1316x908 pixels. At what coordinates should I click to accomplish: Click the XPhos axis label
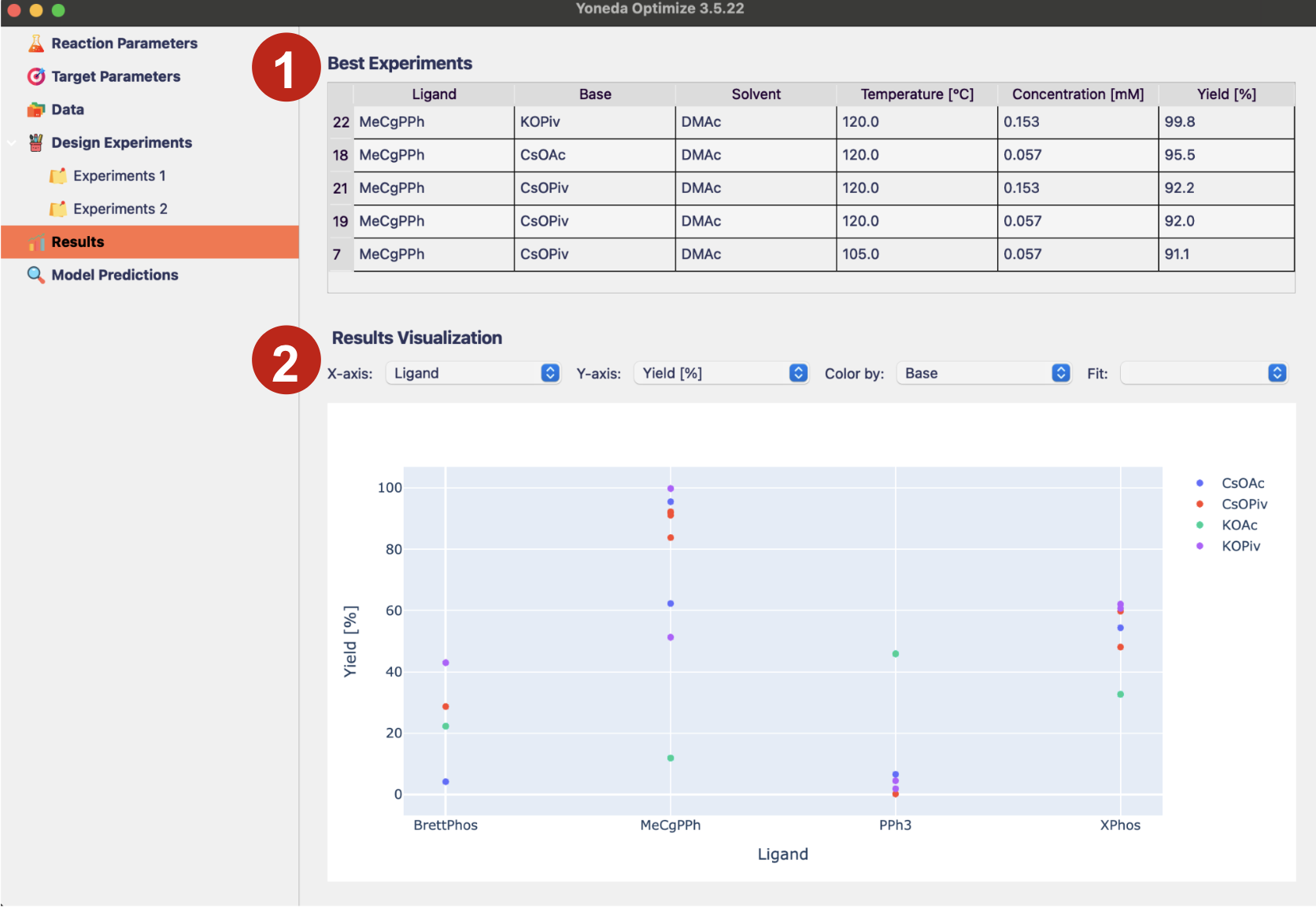pyautogui.click(x=1120, y=825)
